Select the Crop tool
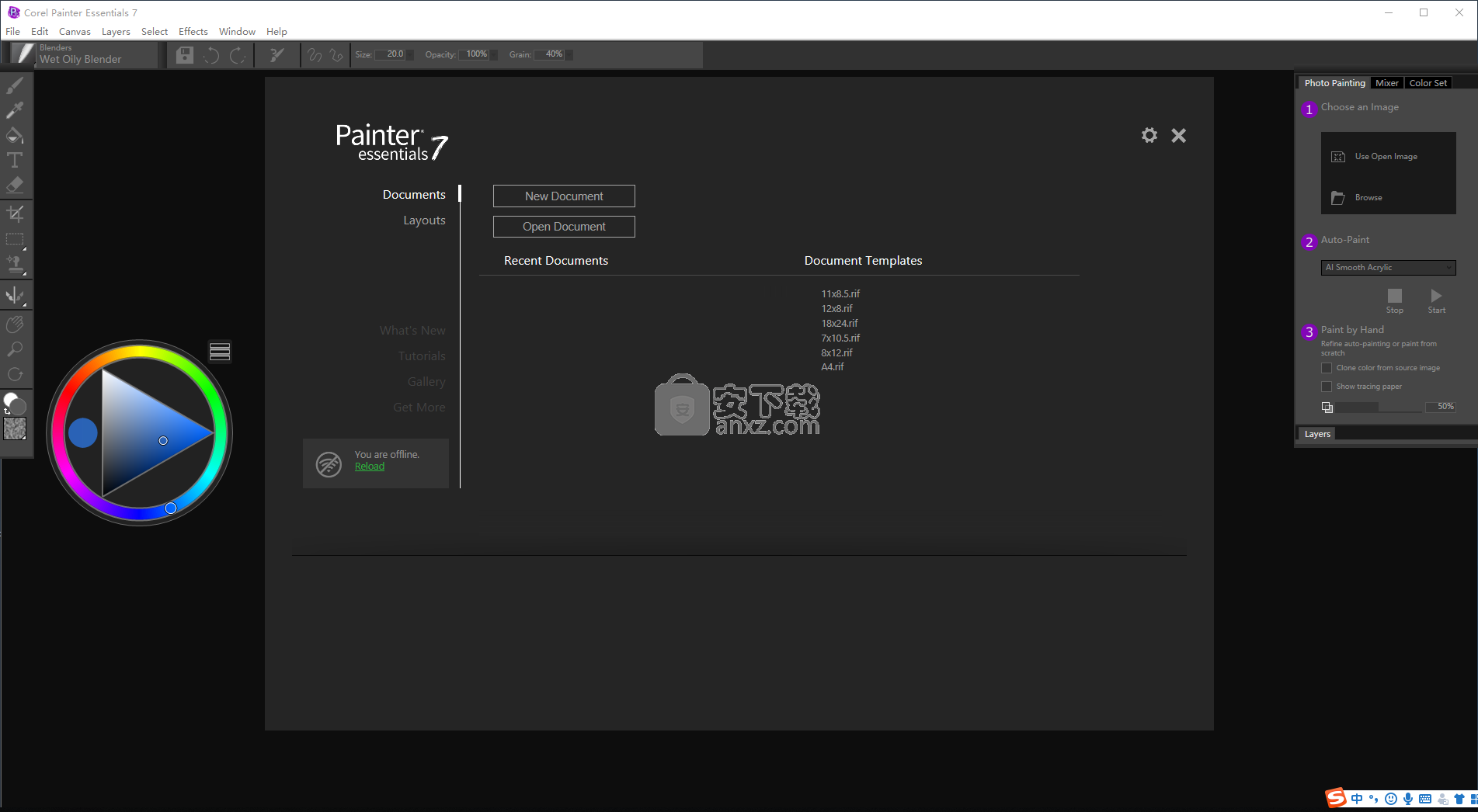Image resolution: width=1478 pixels, height=812 pixels. pos(15,213)
